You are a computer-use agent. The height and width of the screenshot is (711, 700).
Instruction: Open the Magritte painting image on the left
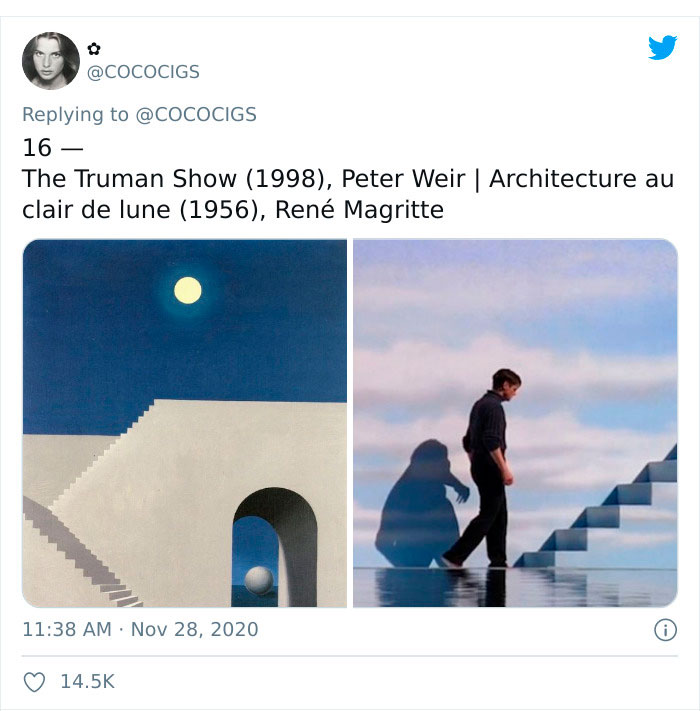point(185,423)
